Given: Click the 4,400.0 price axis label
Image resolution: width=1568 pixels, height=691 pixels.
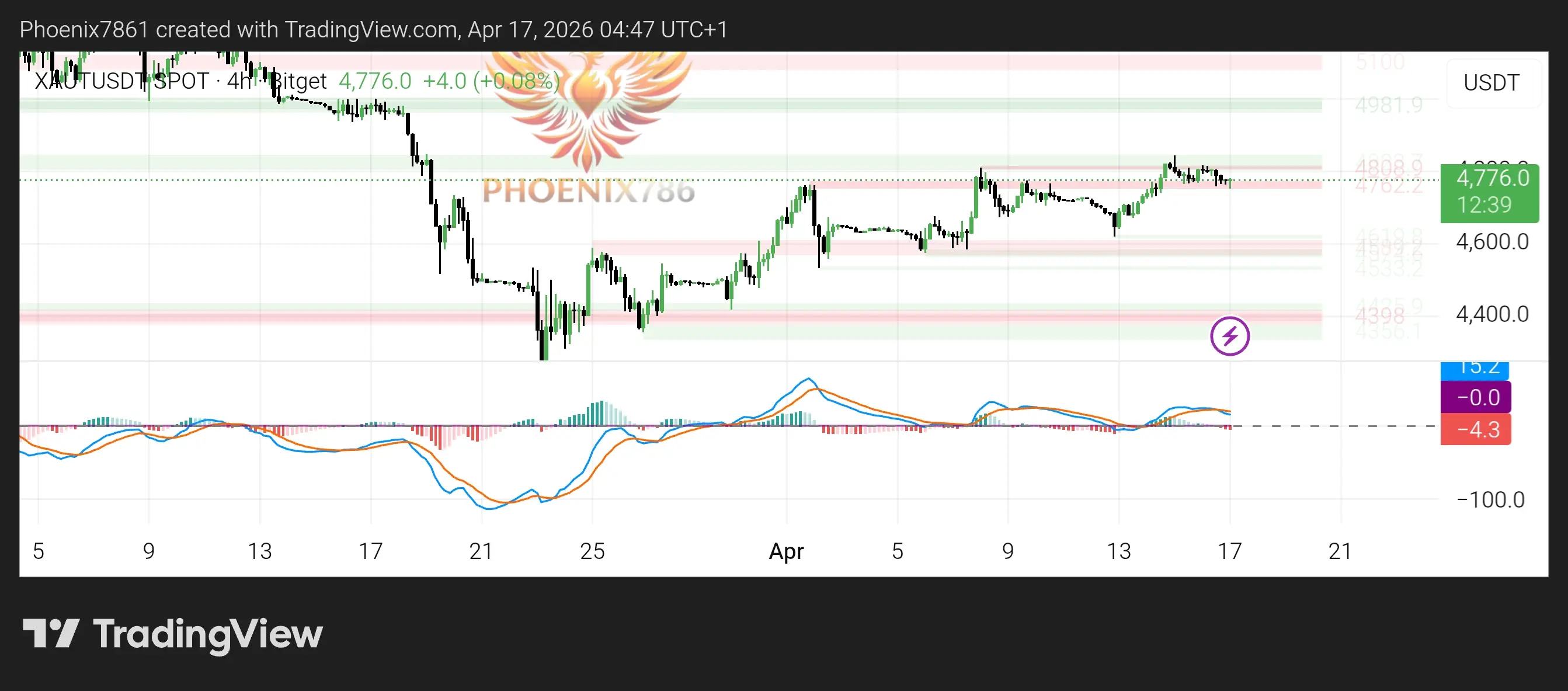Looking at the screenshot, I should click(x=1491, y=314).
